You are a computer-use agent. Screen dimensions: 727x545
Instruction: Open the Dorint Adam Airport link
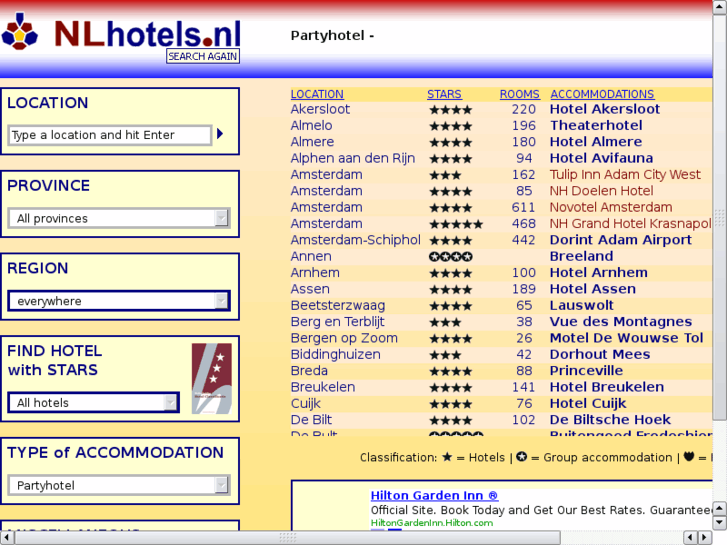coord(620,240)
